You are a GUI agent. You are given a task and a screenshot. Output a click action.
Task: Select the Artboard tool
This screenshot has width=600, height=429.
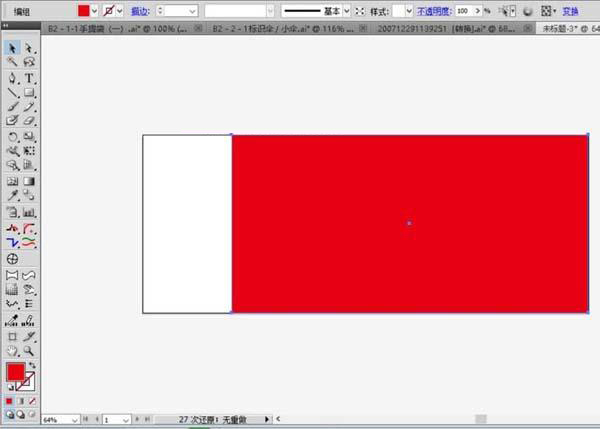[x=12, y=336]
